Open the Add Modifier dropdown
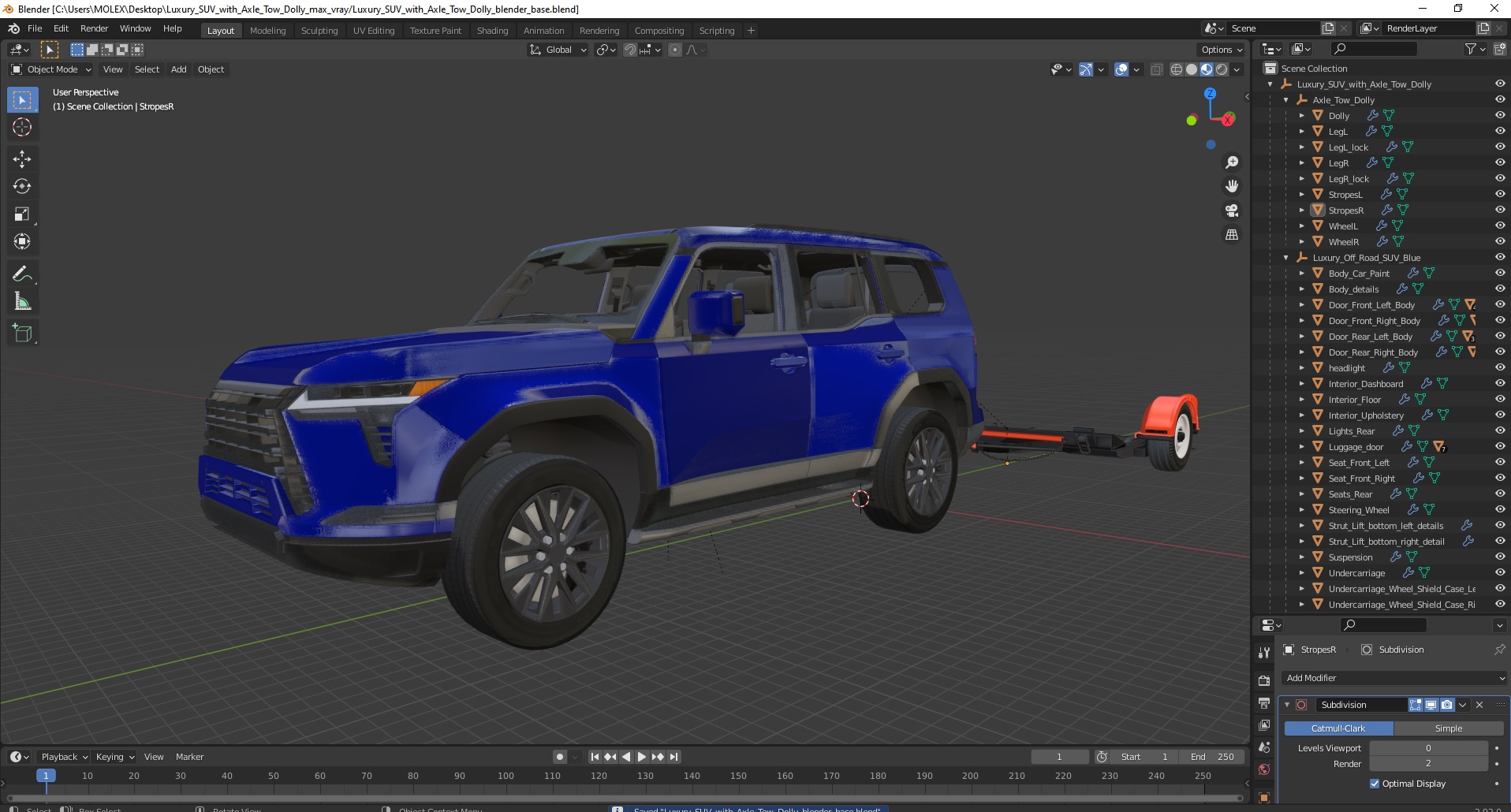1511x812 pixels. (1393, 678)
